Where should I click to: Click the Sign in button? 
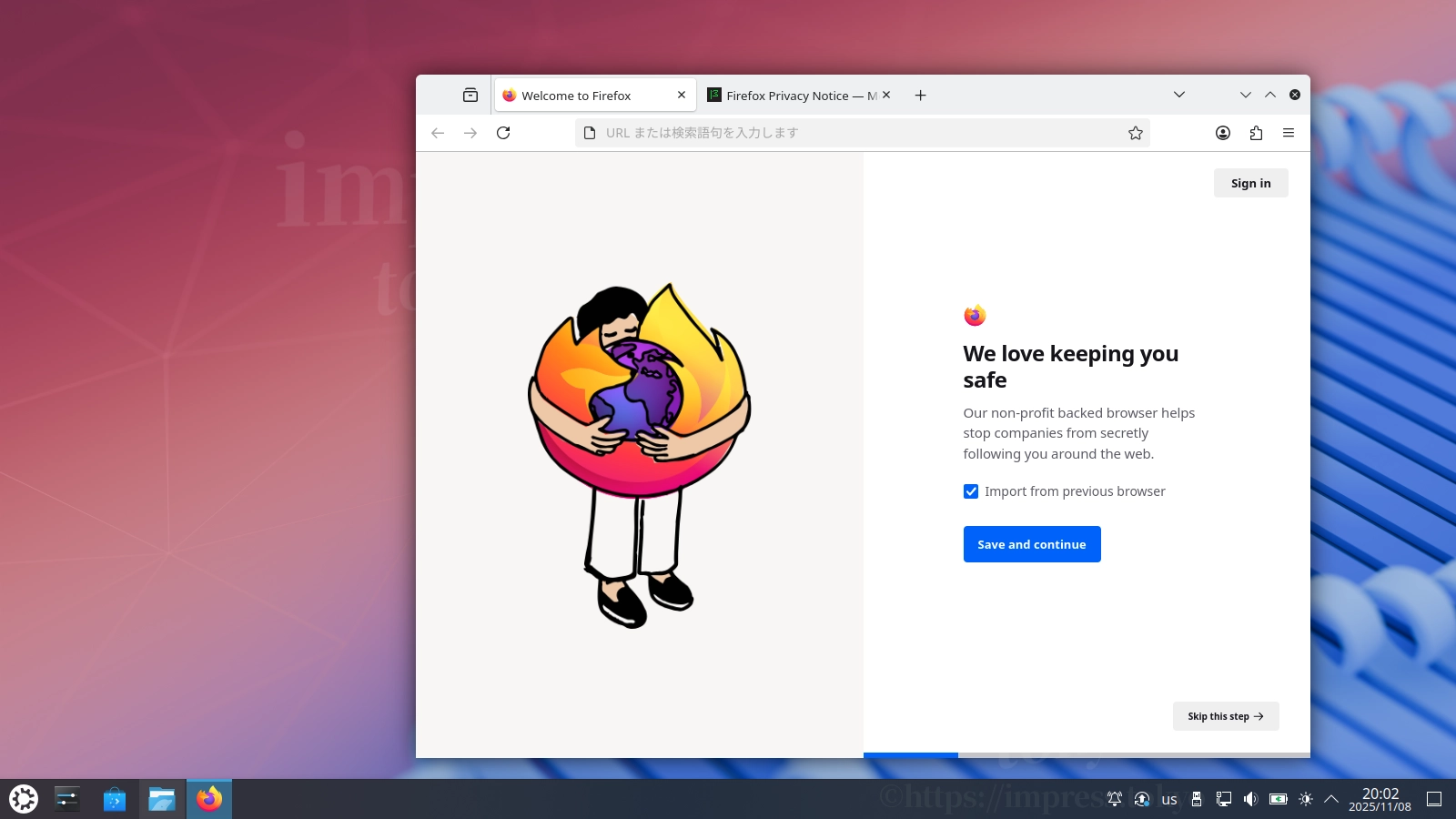(x=1251, y=183)
